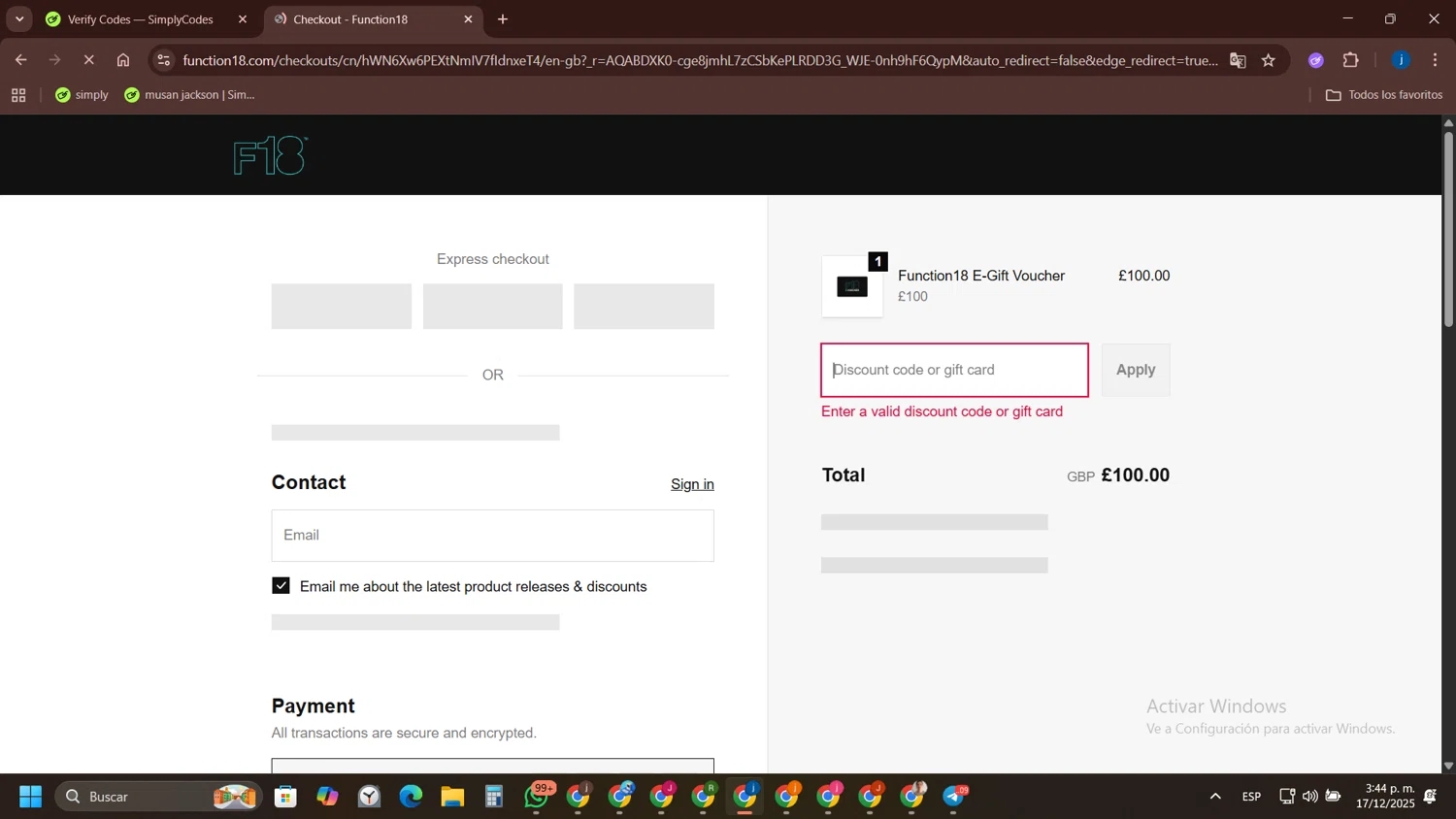Click the F18 logo

pyautogui.click(x=271, y=155)
